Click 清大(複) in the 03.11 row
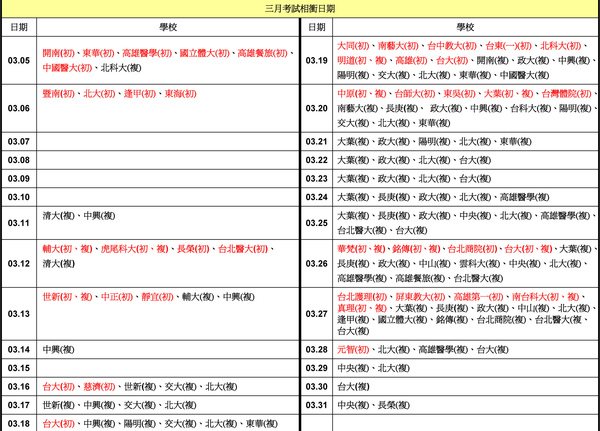This screenshot has height=431, width=600. [x=59, y=216]
